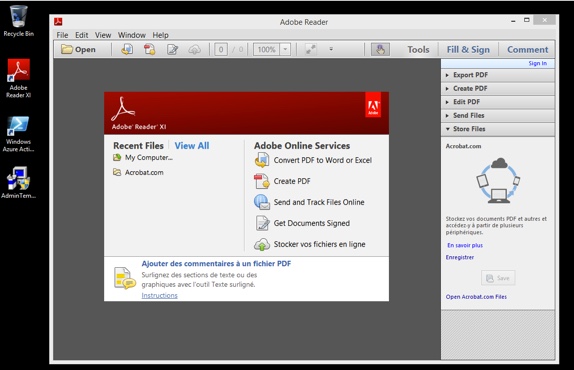Click the Get Documents Signed pen icon
The image size is (574, 370).
262,223
